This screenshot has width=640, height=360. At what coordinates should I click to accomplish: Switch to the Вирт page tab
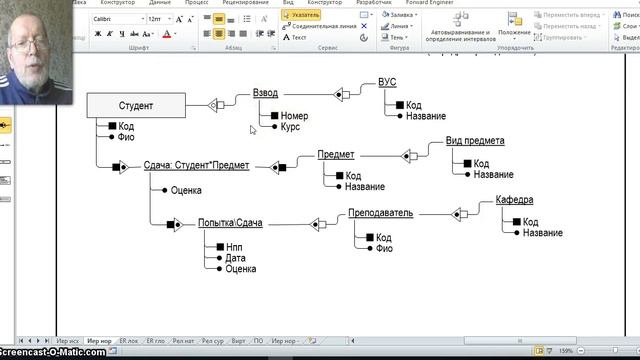[x=238, y=341]
